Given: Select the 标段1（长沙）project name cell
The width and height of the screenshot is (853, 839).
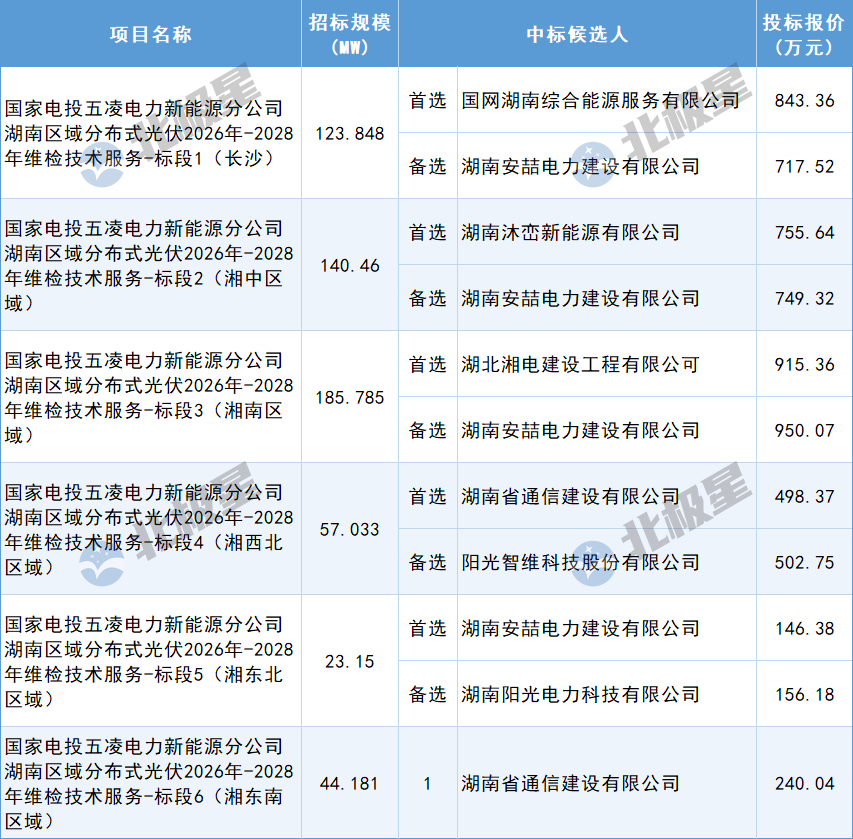Looking at the screenshot, I should click(x=151, y=133).
